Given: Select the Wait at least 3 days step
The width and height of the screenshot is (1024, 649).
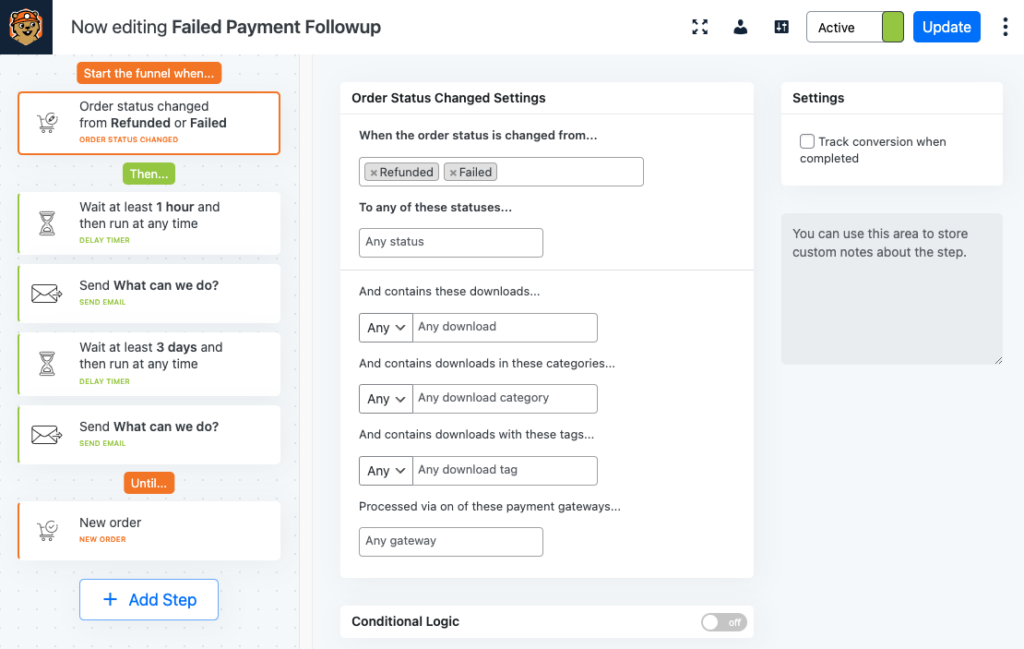Looking at the screenshot, I should [x=149, y=364].
